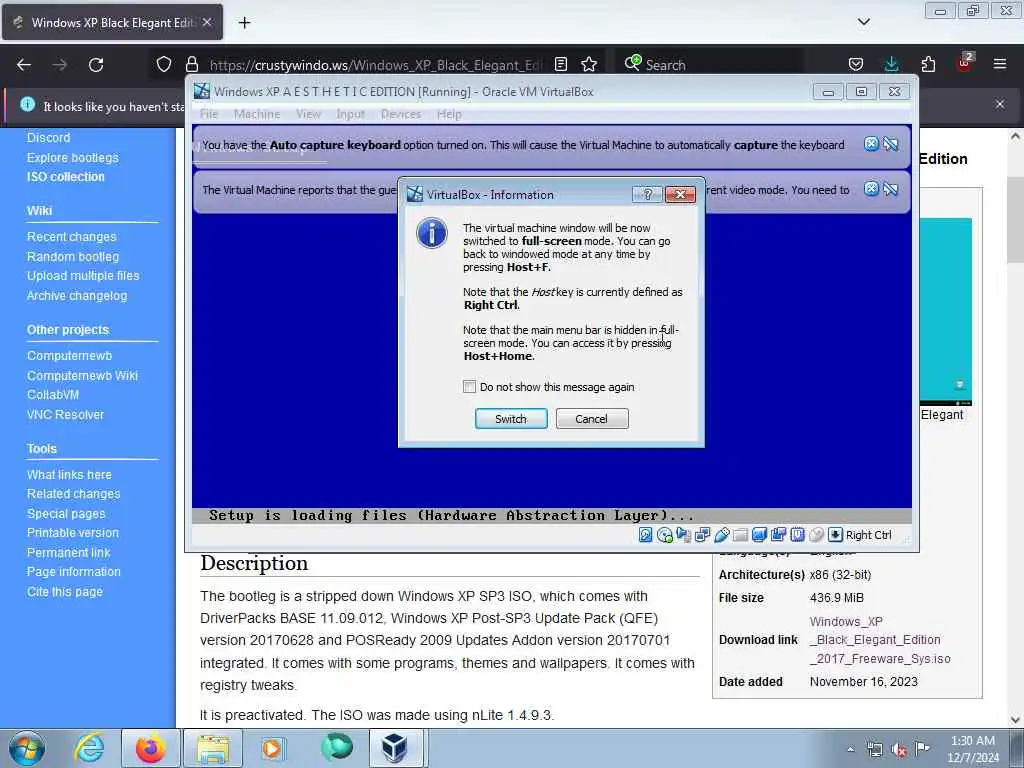The height and width of the screenshot is (768, 1024).
Task: Click the hard disk activity indicator
Action: point(645,535)
